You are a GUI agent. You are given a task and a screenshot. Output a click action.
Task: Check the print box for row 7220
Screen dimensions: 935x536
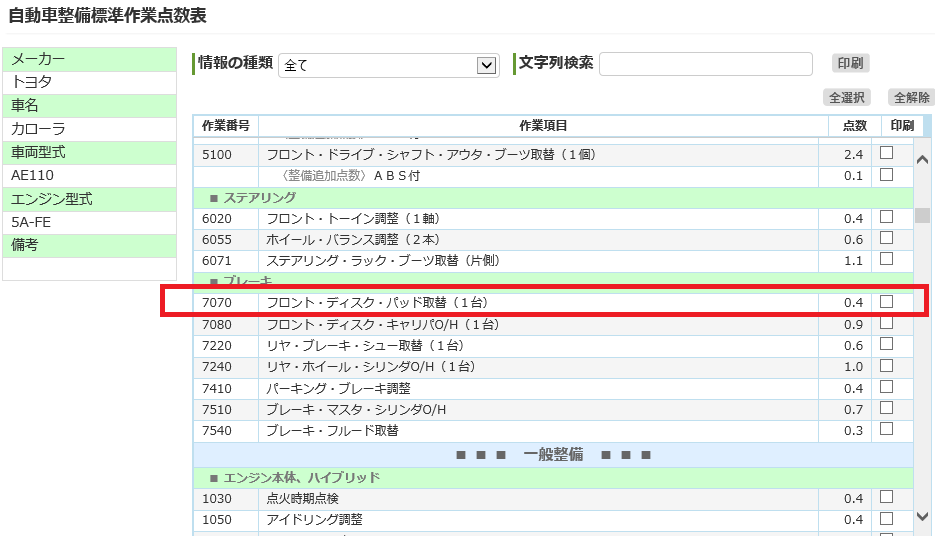[887, 344]
